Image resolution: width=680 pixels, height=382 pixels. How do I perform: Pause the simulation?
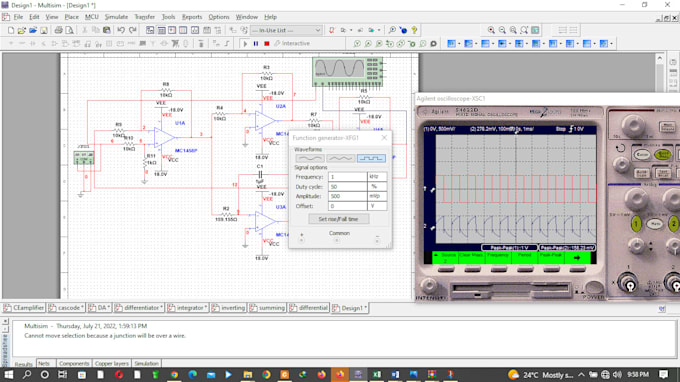(256, 44)
